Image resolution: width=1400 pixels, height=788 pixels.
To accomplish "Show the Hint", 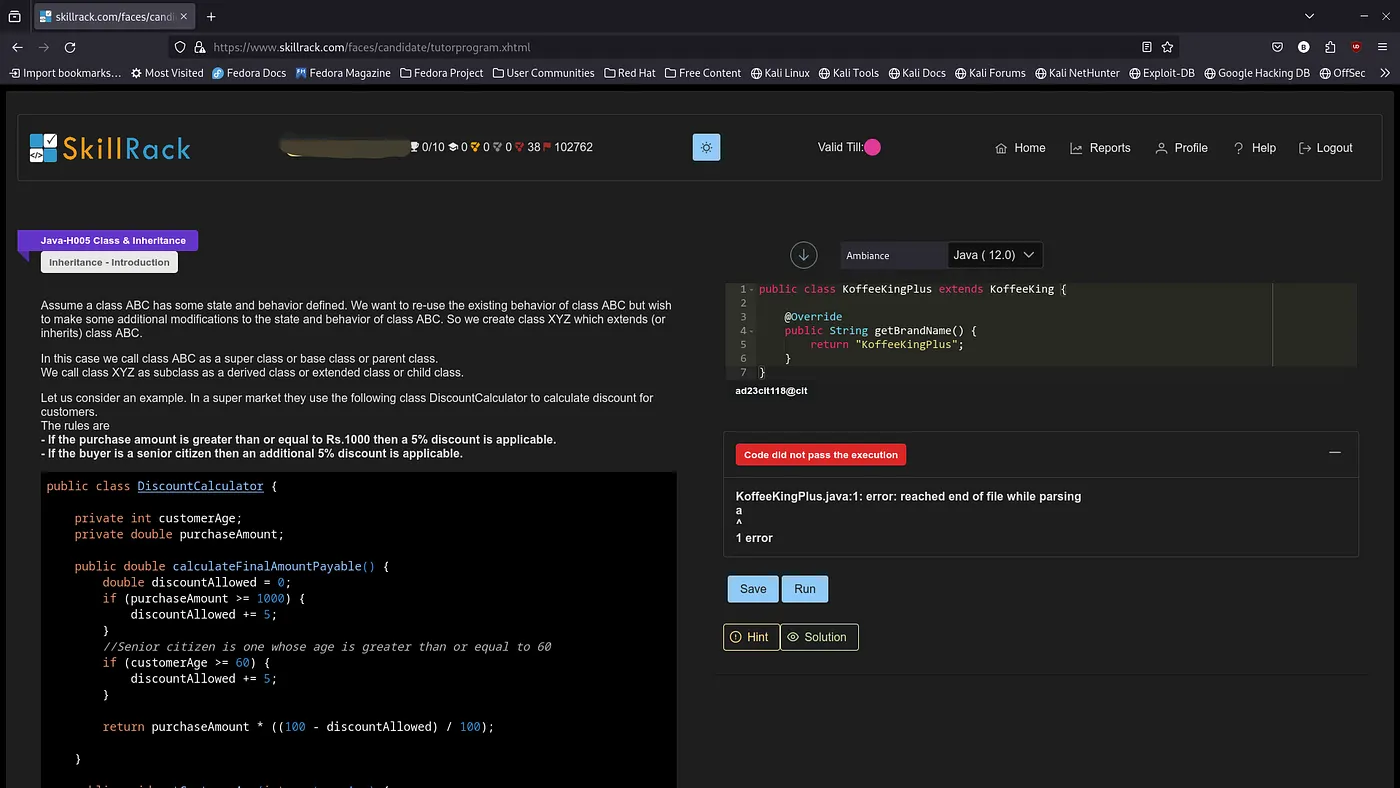I will (751, 637).
